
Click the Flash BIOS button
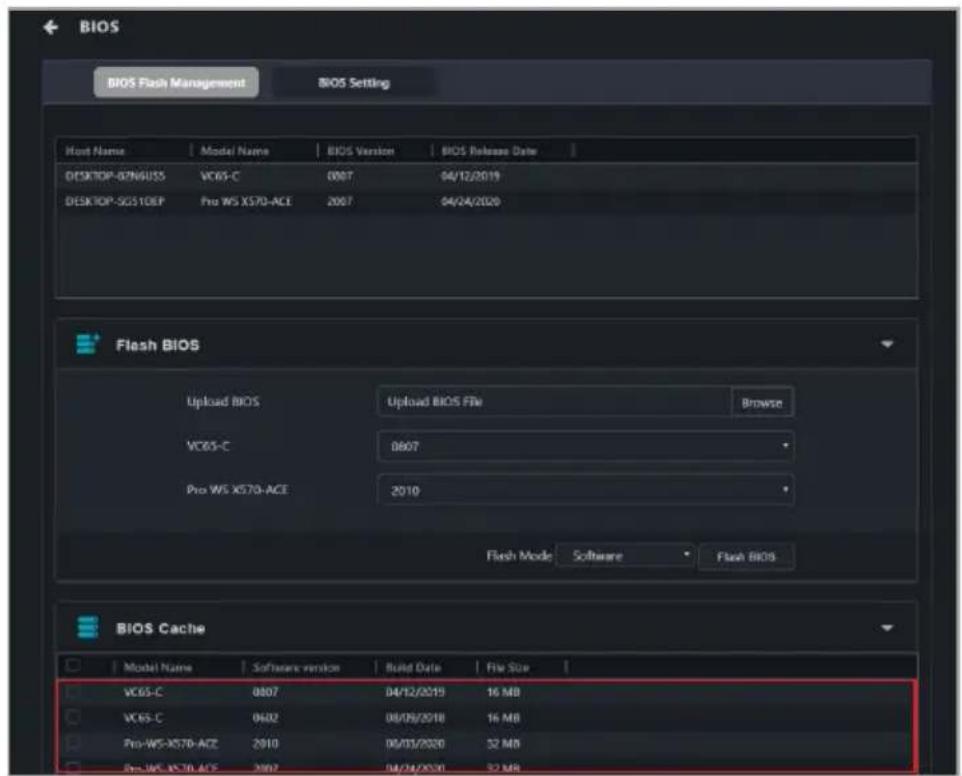click(x=746, y=556)
